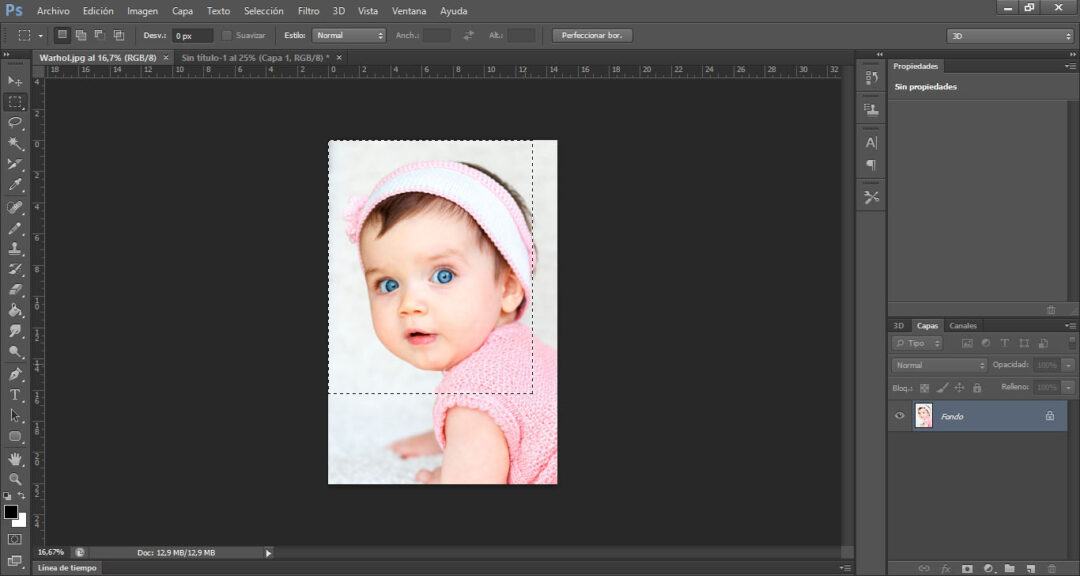Image resolution: width=1080 pixels, height=576 pixels.
Task: Select the Rectangular Marquee tool in the toolbox
Action: pos(14,102)
